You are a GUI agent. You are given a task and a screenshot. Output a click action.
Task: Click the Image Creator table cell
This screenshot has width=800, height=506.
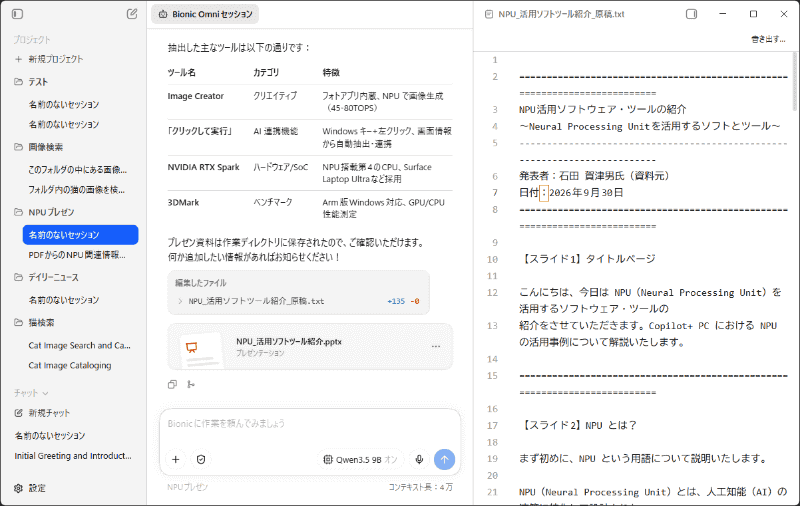pos(196,96)
